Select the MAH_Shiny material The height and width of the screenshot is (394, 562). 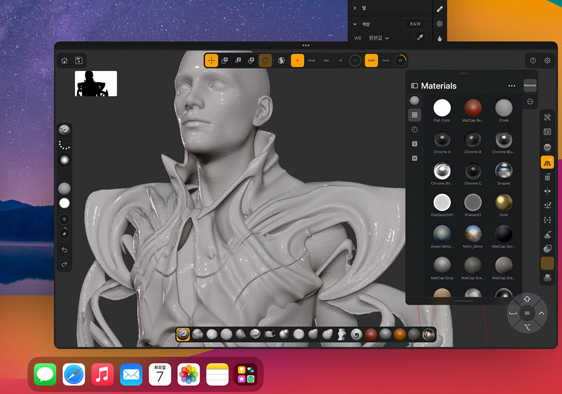tap(473, 237)
